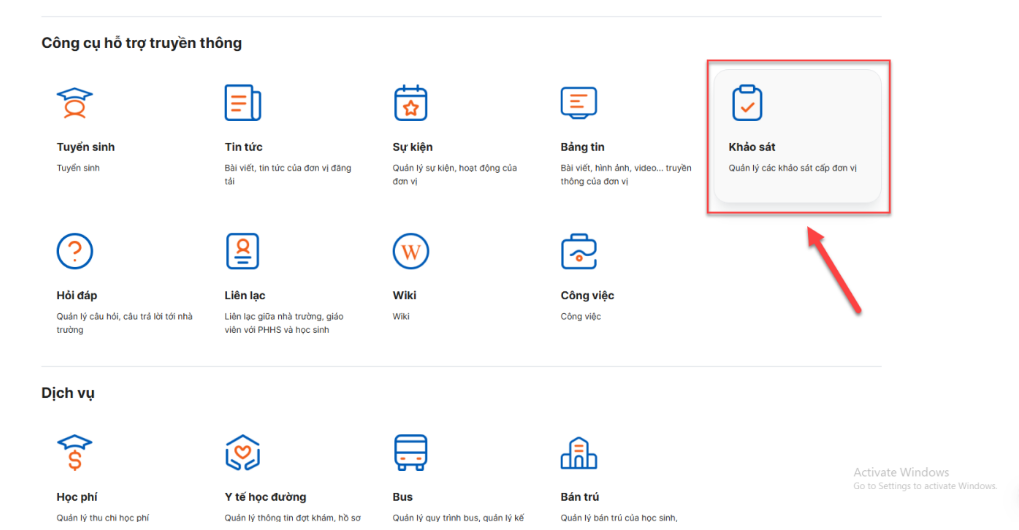Viewport: 1019px width, 530px height.
Task: Click the Tuyển sinh title text
Action: (x=86, y=147)
